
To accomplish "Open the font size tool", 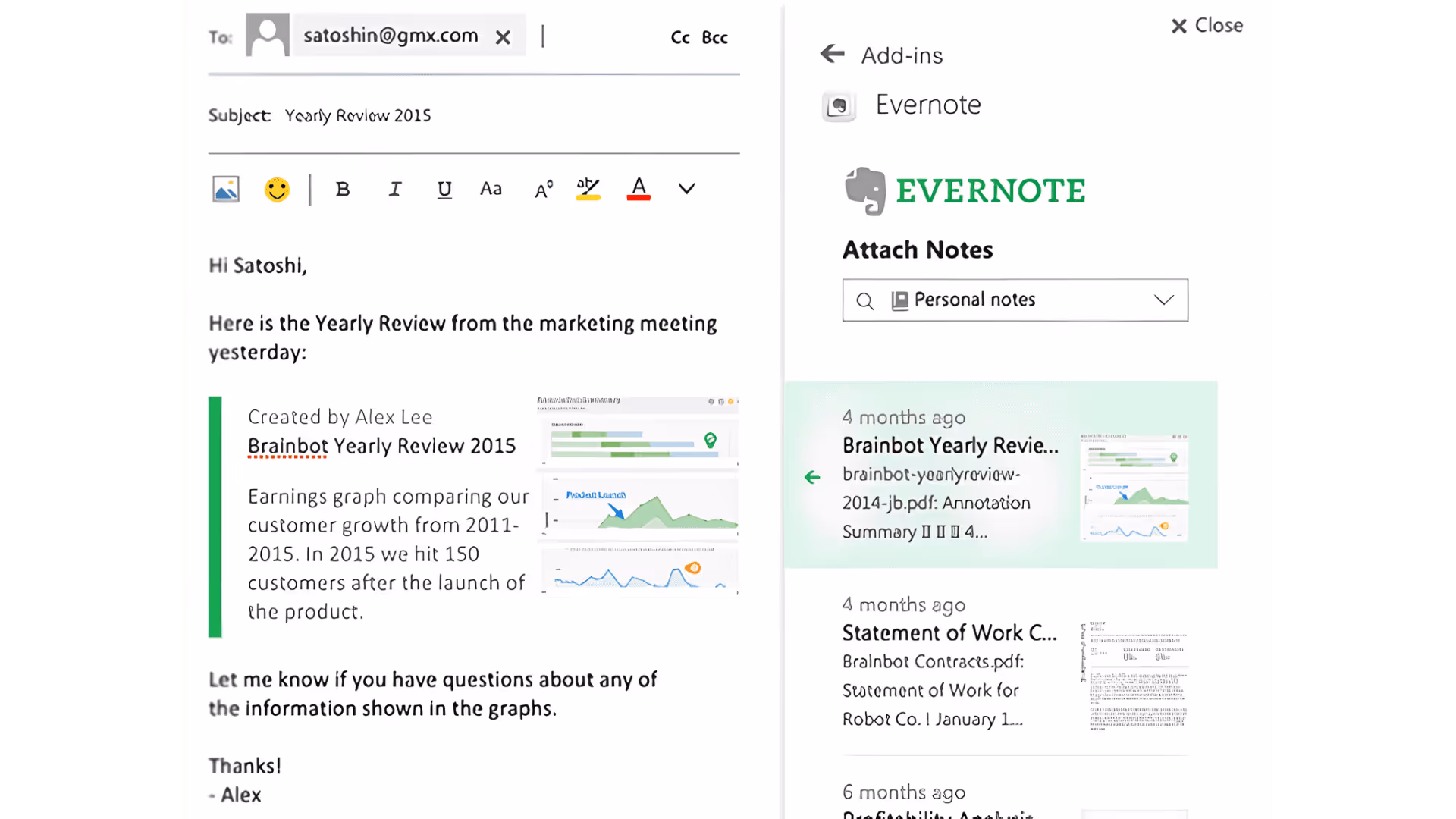I will click(544, 189).
